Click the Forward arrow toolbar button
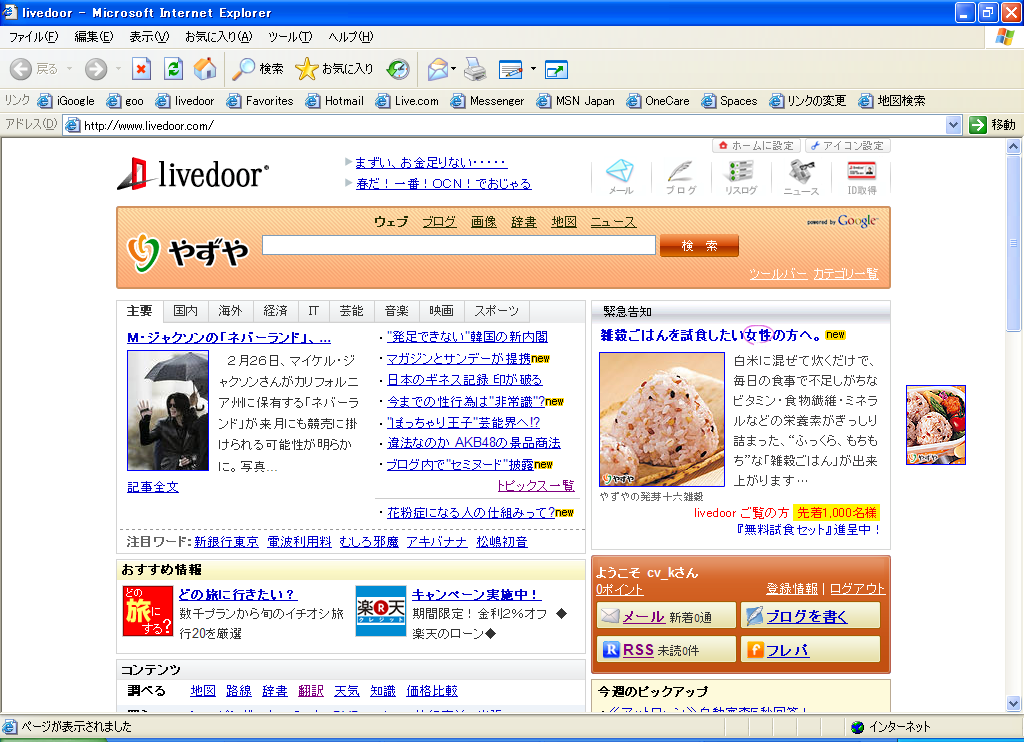 tap(96, 69)
